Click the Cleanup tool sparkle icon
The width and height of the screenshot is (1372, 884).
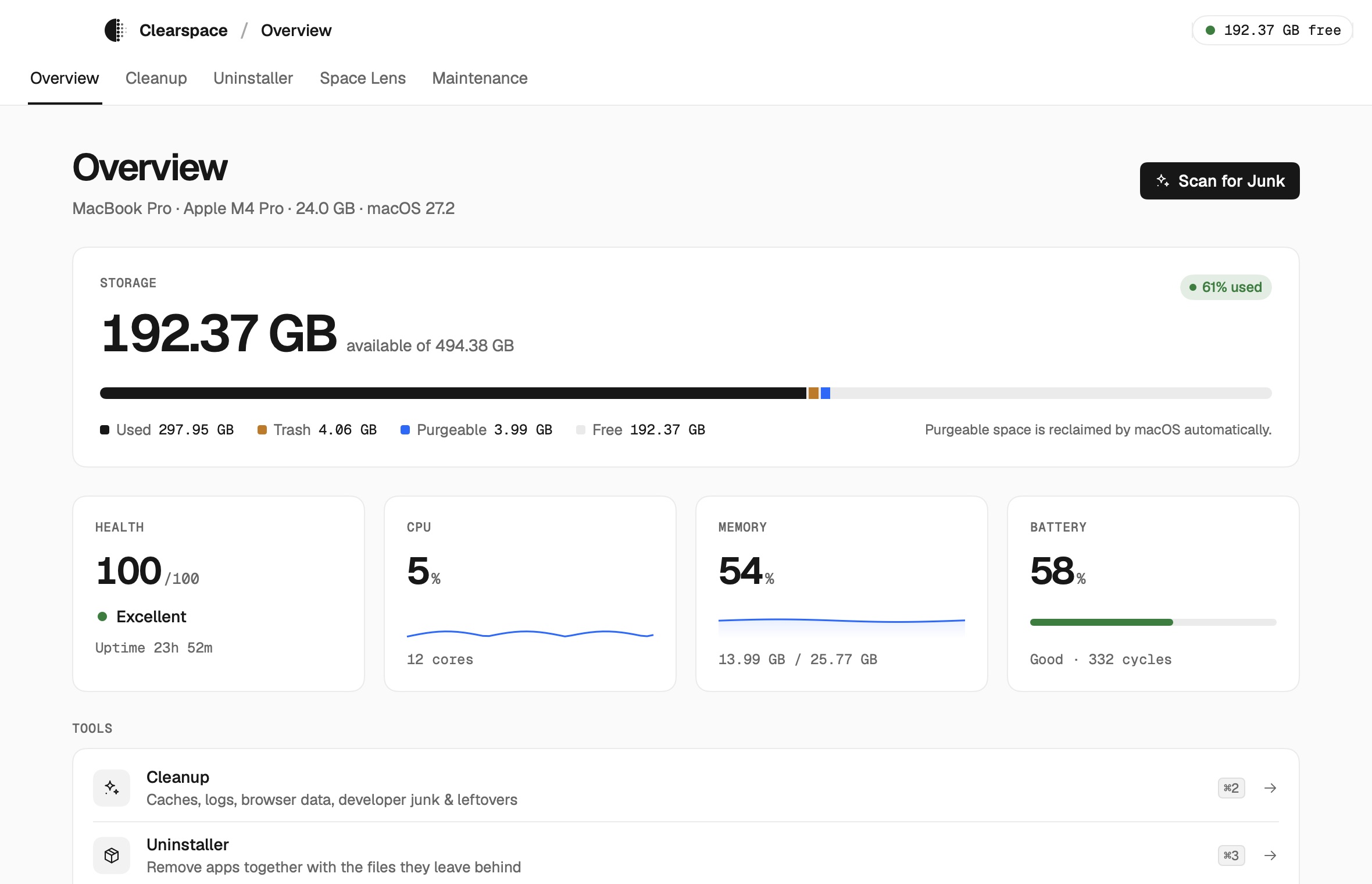click(112, 788)
